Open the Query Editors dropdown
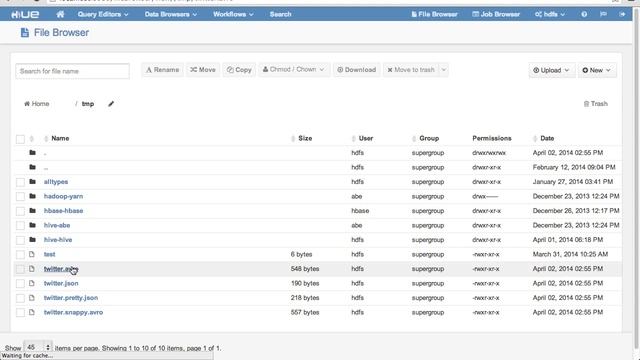 (103, 14)
